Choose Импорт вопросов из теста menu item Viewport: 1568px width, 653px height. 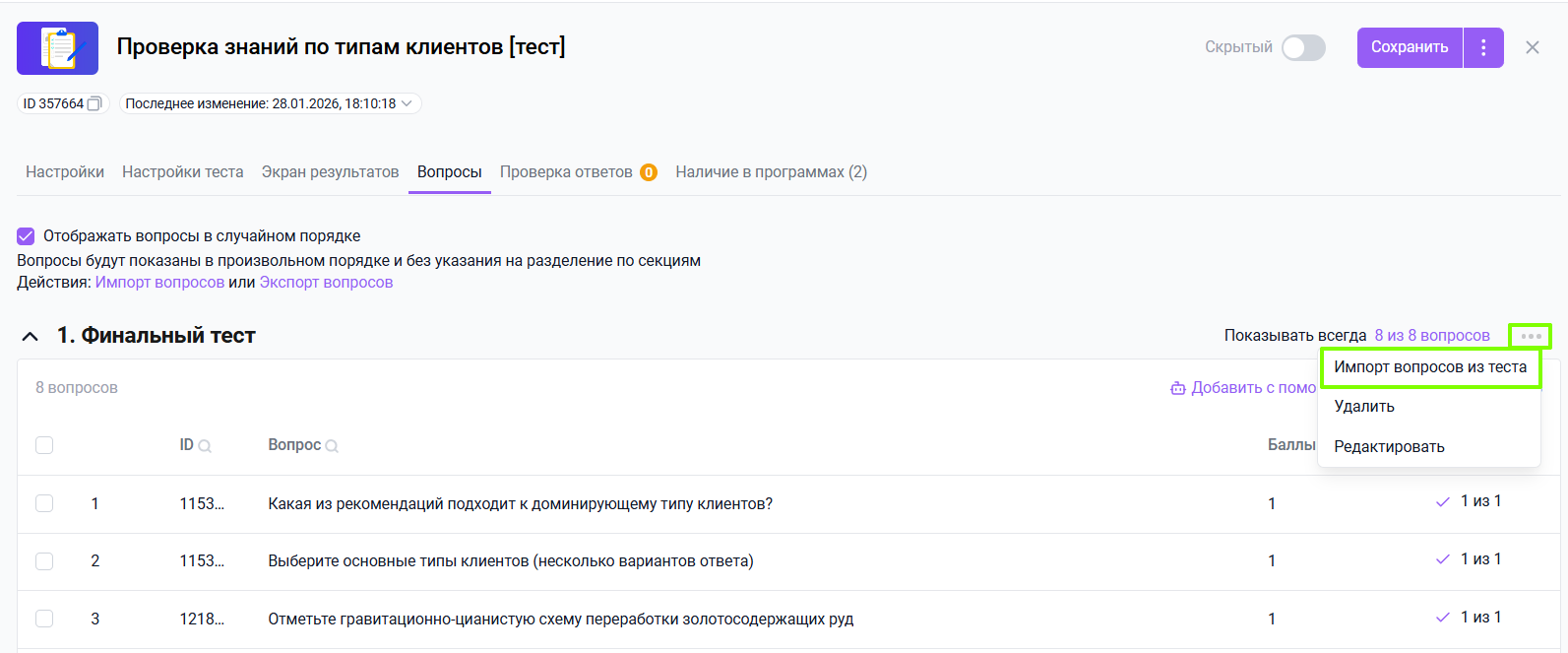pos(1430,367)
